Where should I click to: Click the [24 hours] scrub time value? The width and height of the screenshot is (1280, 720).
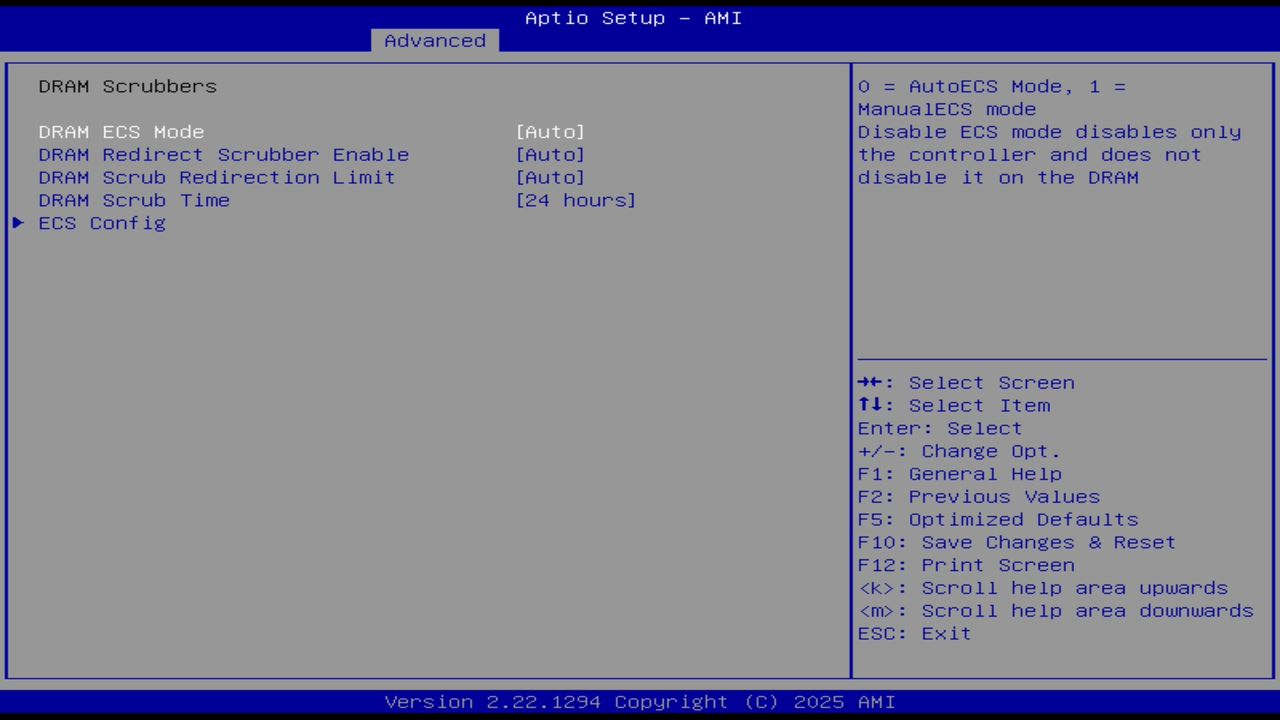pyautogui.click(x=575, y=200)
